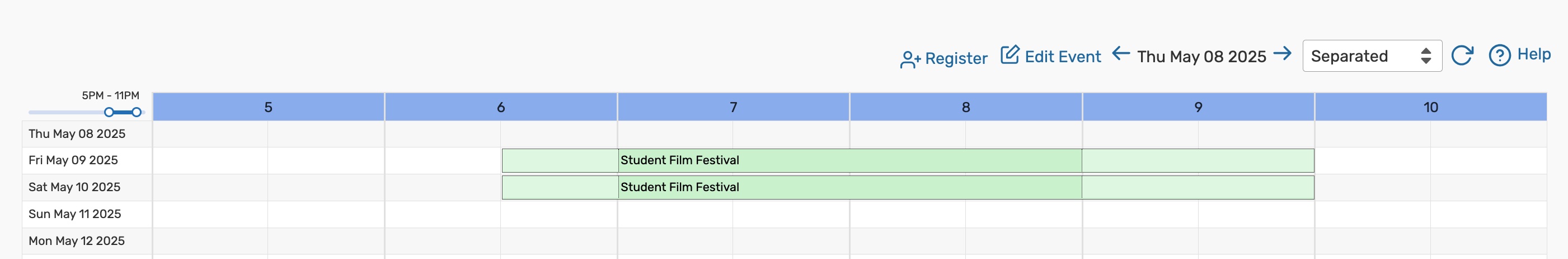Click the left handle of time range slider
Screen dimensions: 1568x259
[109, 112]
